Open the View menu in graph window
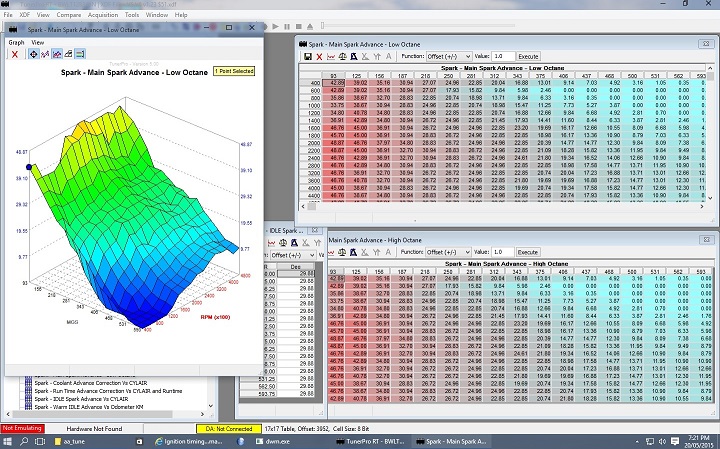Screen dimensions: 720x449 (38, 42)
